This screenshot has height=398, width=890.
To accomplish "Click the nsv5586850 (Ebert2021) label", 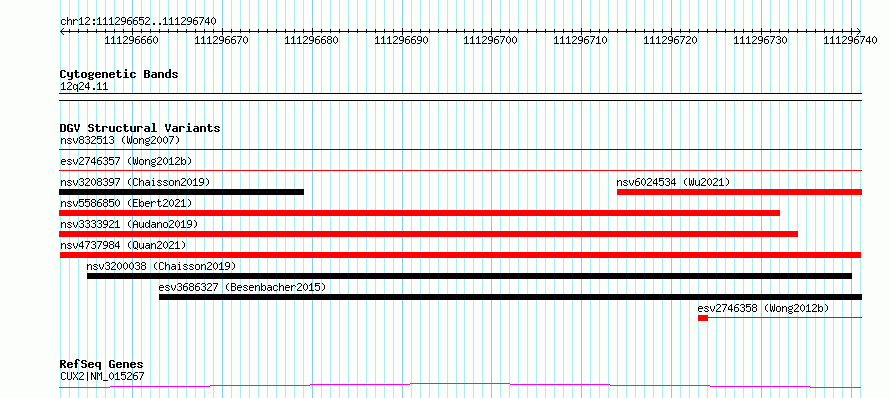I will pos(126,203).
